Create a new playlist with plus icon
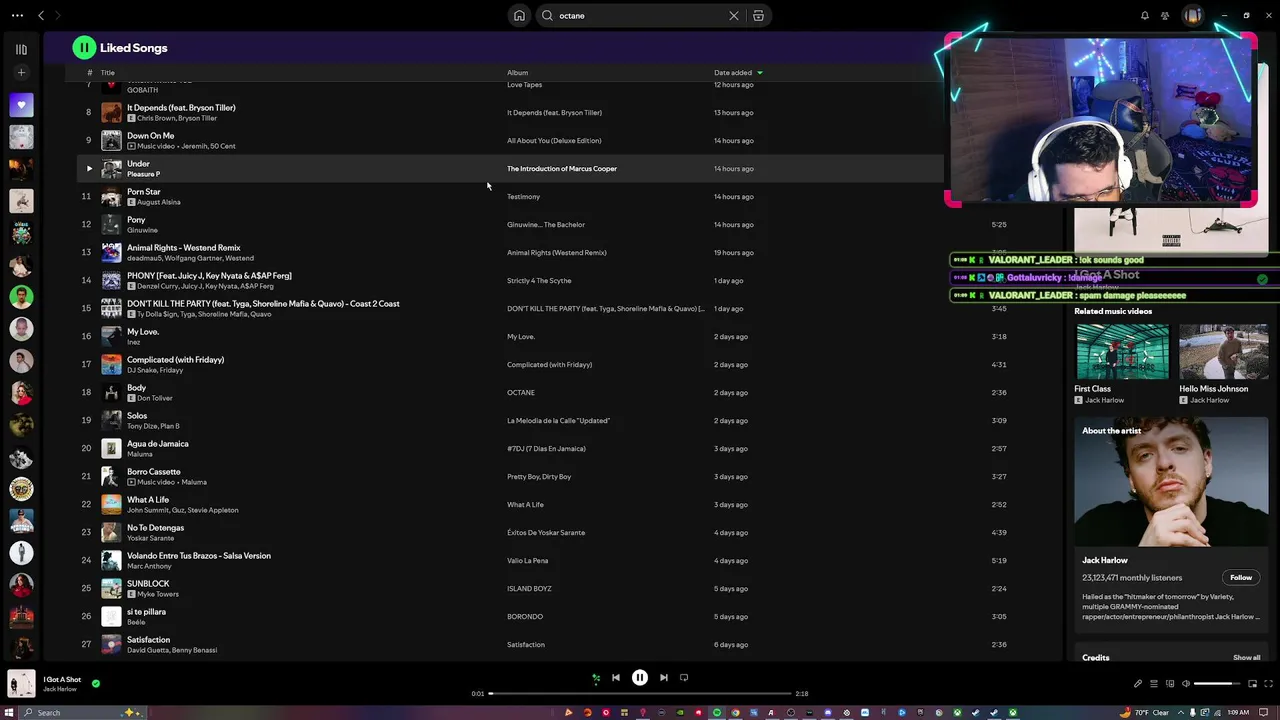The height and width of the screenshot is (720, 1280). point(21,73)
